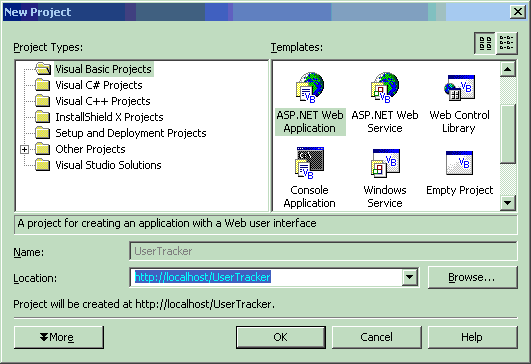Select the ASP.NET Web Application template icon
The width and height of the screenshot is (531, 364).
point(310,87)
